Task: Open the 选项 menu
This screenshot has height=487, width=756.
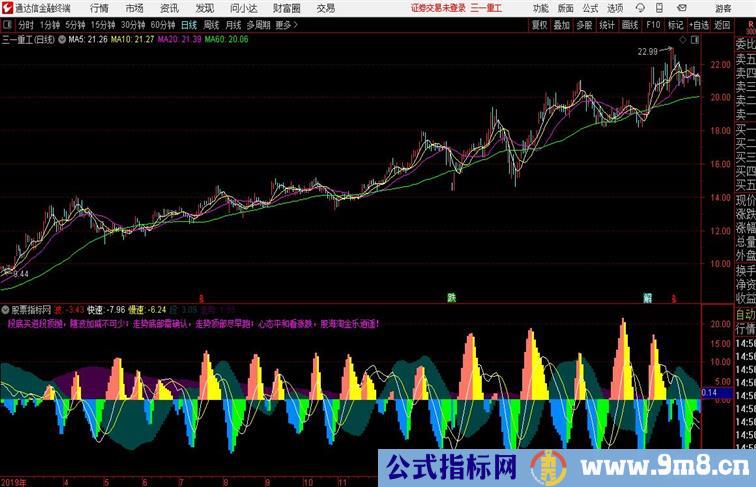Action: pyautogui.click(x=615, y=8)
